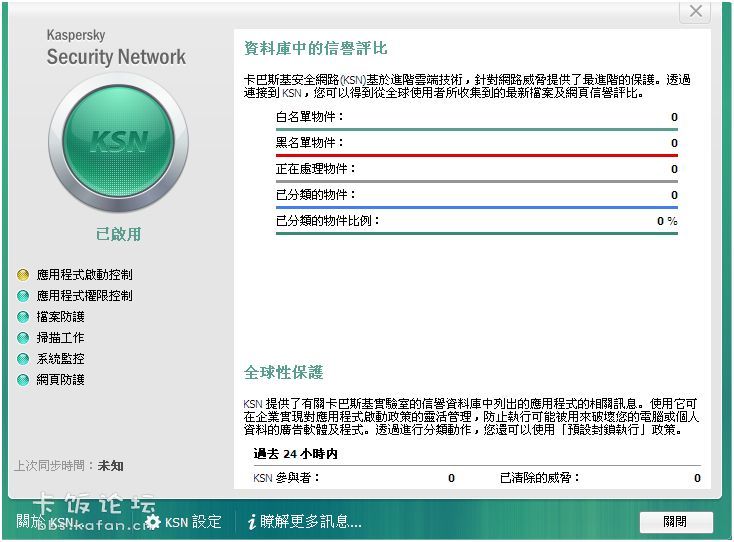Close the window with the X button
The width and height of the screenshot is (734, 542).
pyautogui.click(x=695, y=11)
